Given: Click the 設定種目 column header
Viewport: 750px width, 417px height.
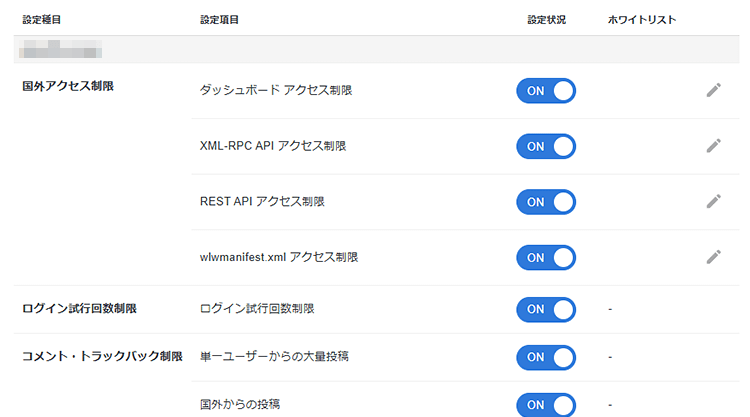Looking at the screenshot, I should pos(42,20).
